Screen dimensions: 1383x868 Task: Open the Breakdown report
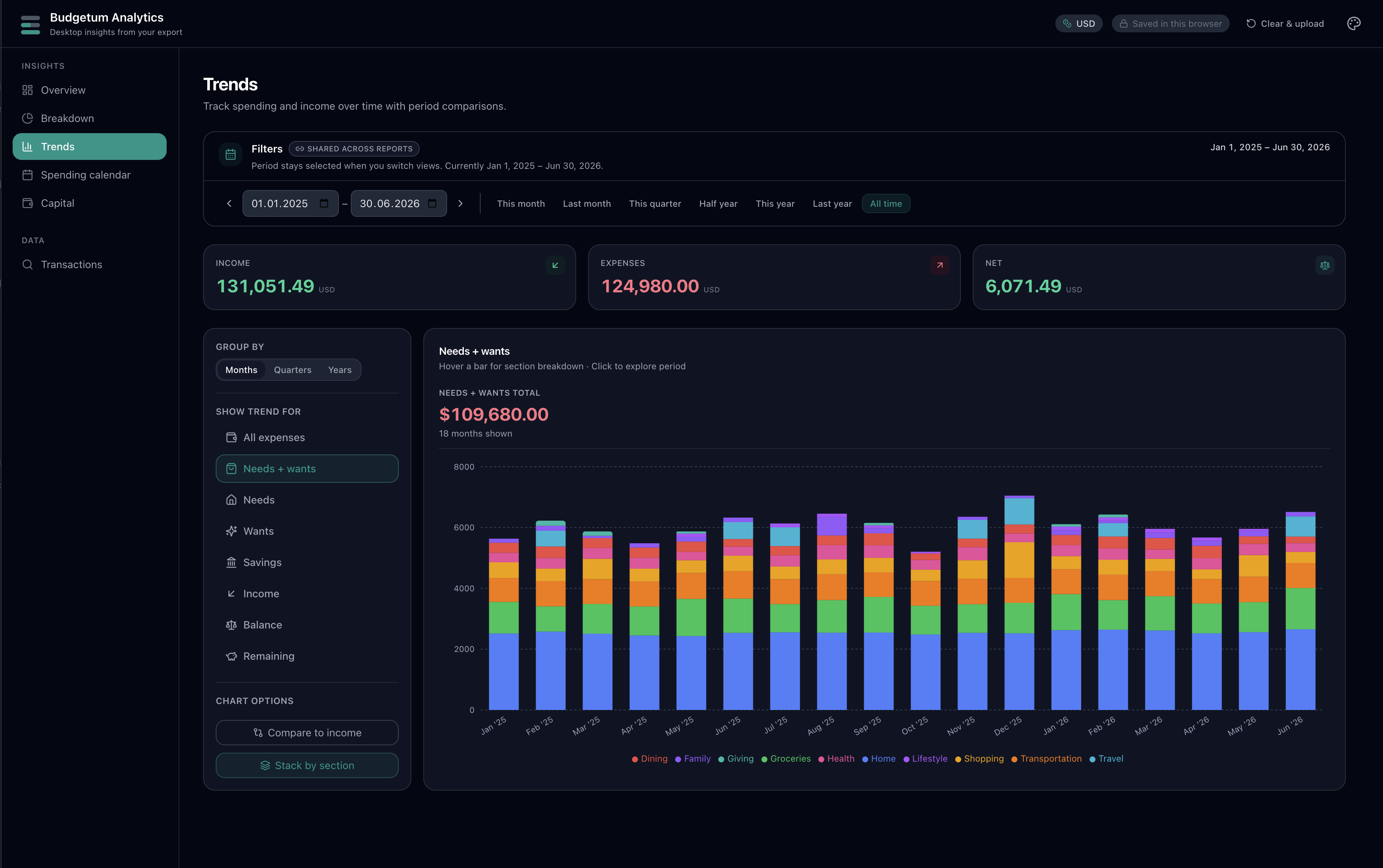point(90,118)
